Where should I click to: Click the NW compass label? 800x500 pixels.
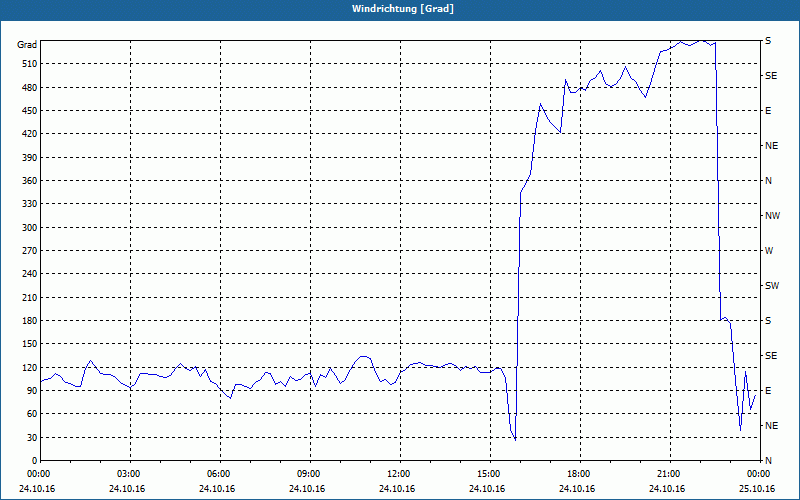pyautogui.click(x=772, y=216)
